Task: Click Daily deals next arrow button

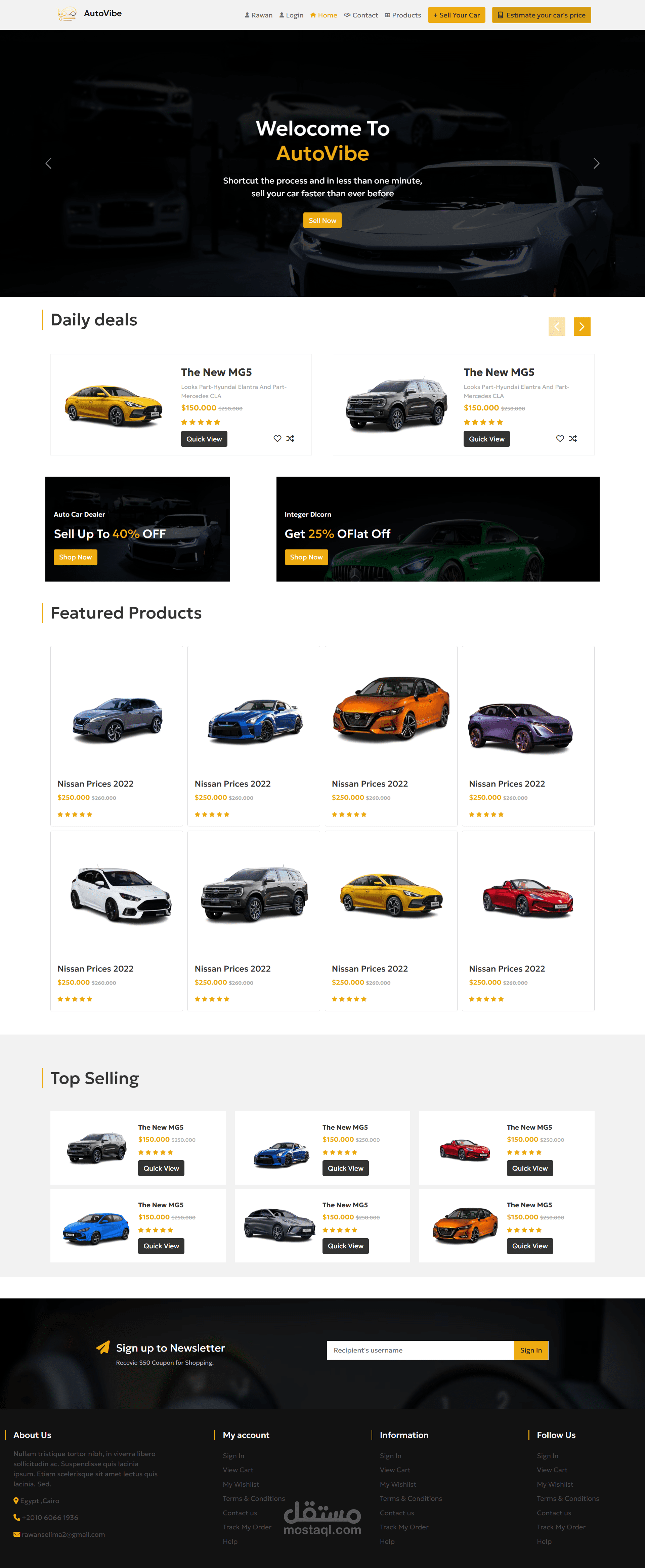Action: [x=582, y=326]
